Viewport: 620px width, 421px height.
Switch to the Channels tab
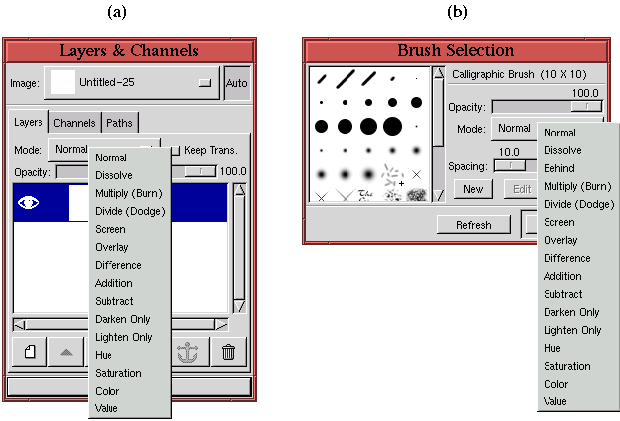click(x=75, y=123)
